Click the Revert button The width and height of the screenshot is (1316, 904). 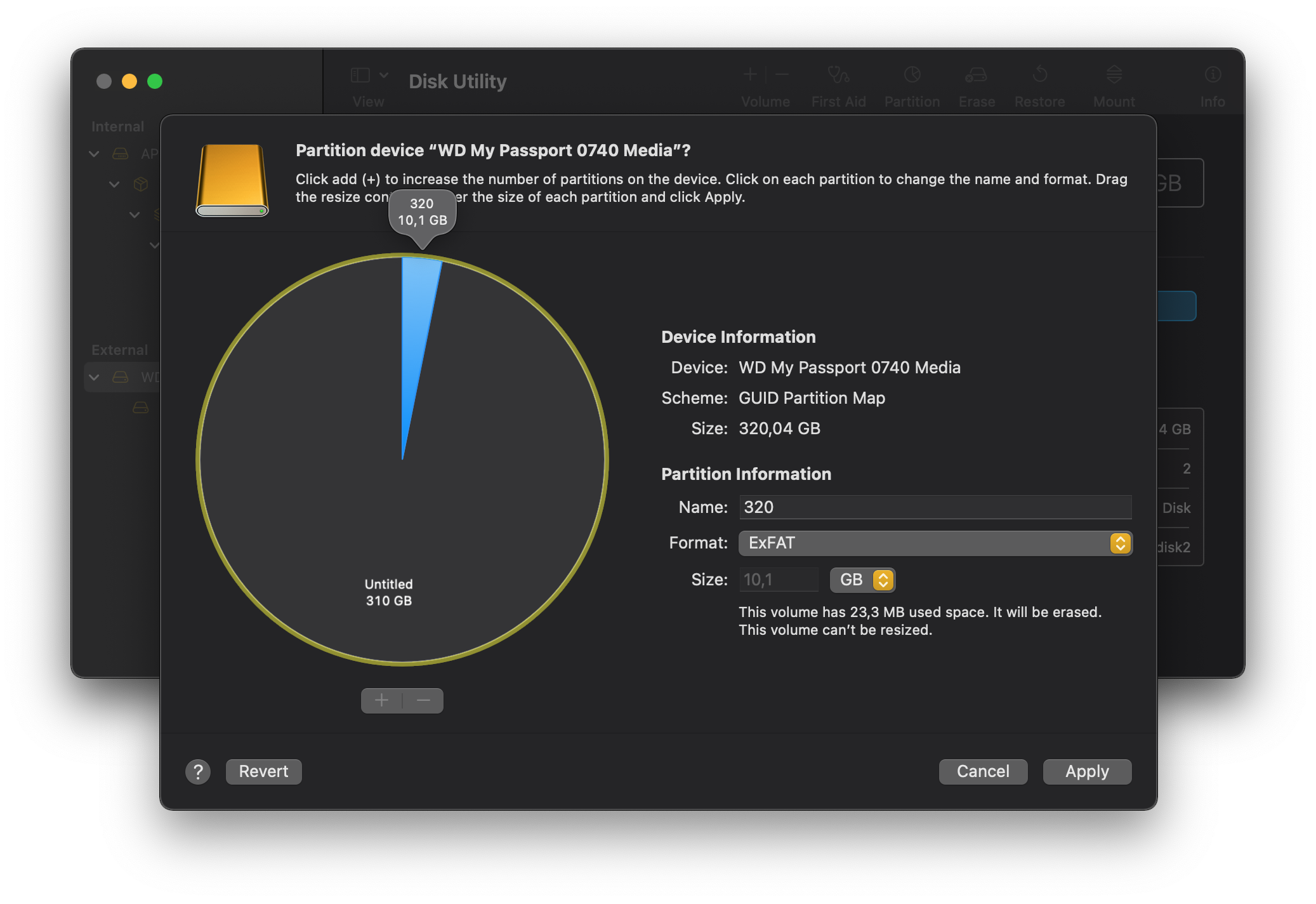coord(263,771)
